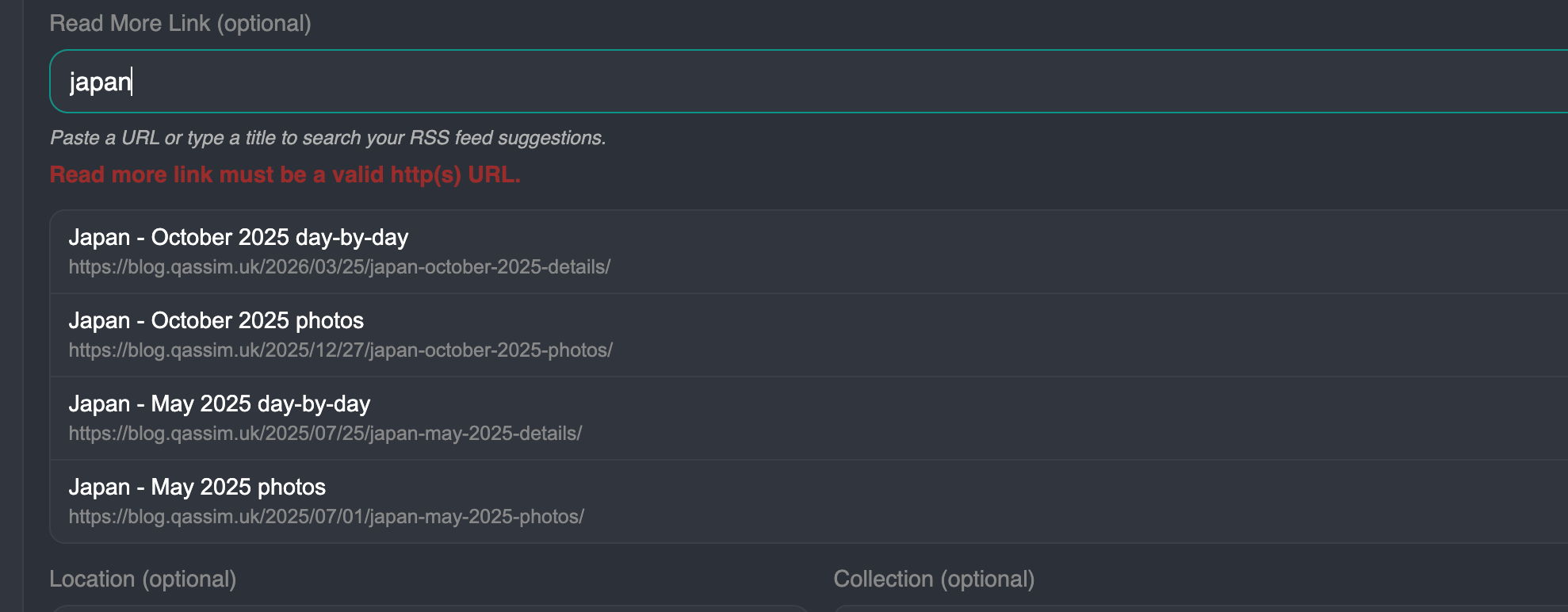
Task: Focus the Read More Link input field
Action: pos(793,82)
